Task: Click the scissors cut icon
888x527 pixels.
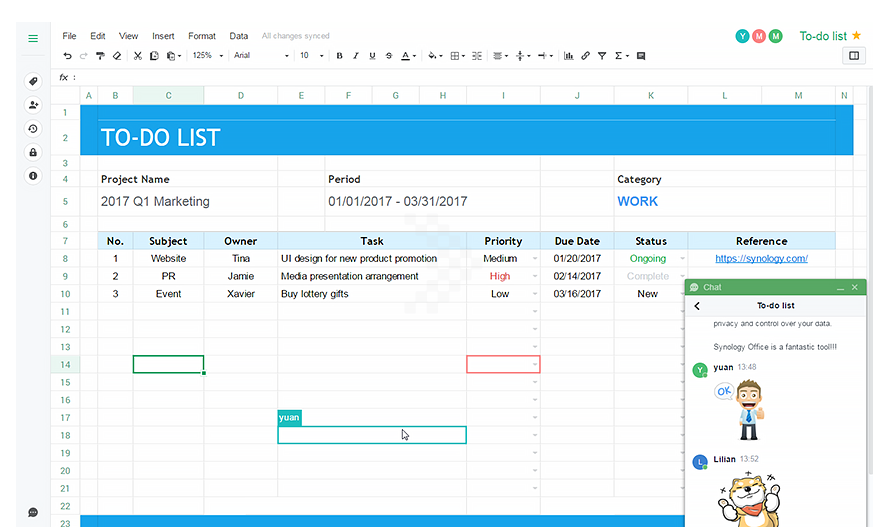Action: click(138, 56)
